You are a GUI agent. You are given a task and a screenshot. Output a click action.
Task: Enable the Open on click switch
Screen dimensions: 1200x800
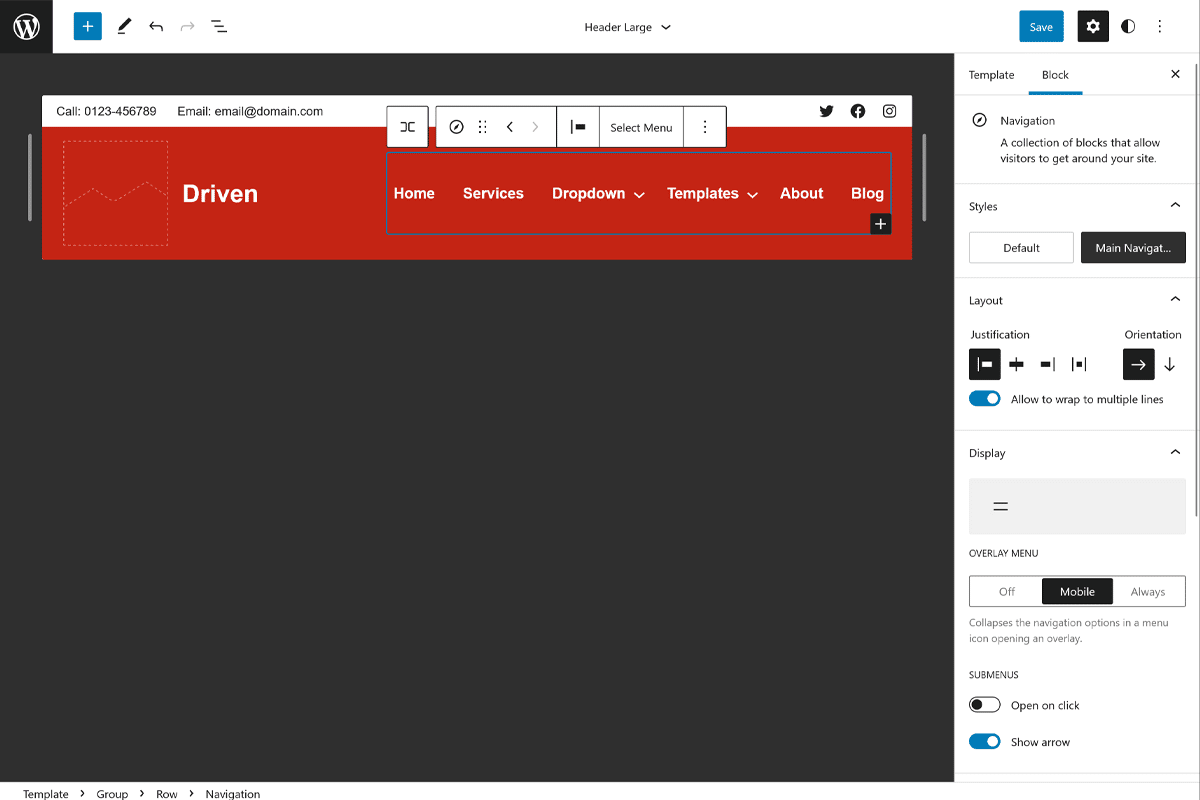click(x=985, y=705)
